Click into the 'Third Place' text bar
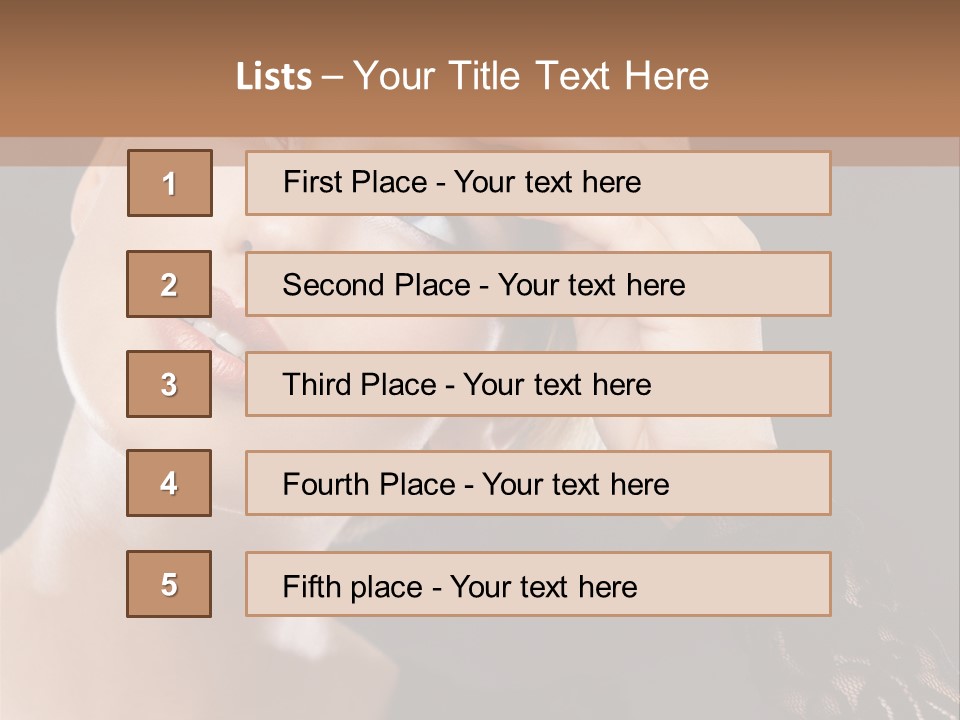The image size is (960, 720). pos(538,384)
